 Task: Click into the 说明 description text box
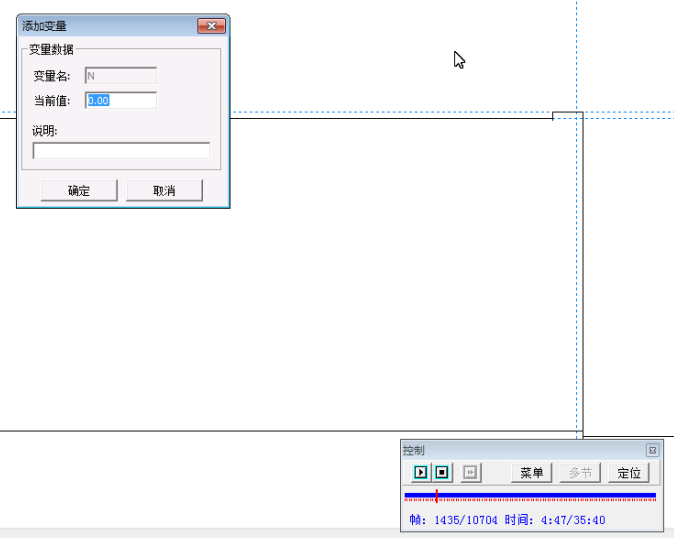point(121,151)
